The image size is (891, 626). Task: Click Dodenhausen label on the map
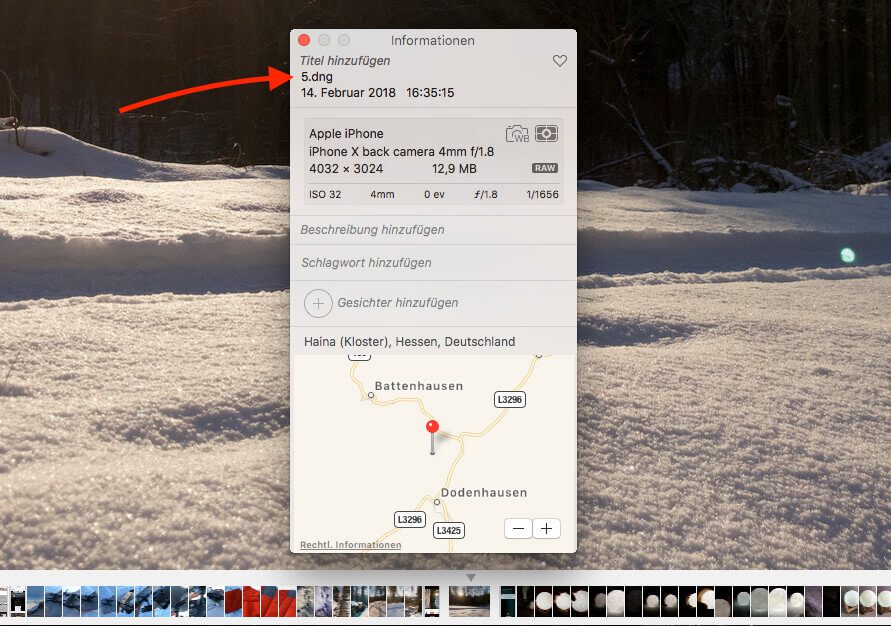point(484,493)
